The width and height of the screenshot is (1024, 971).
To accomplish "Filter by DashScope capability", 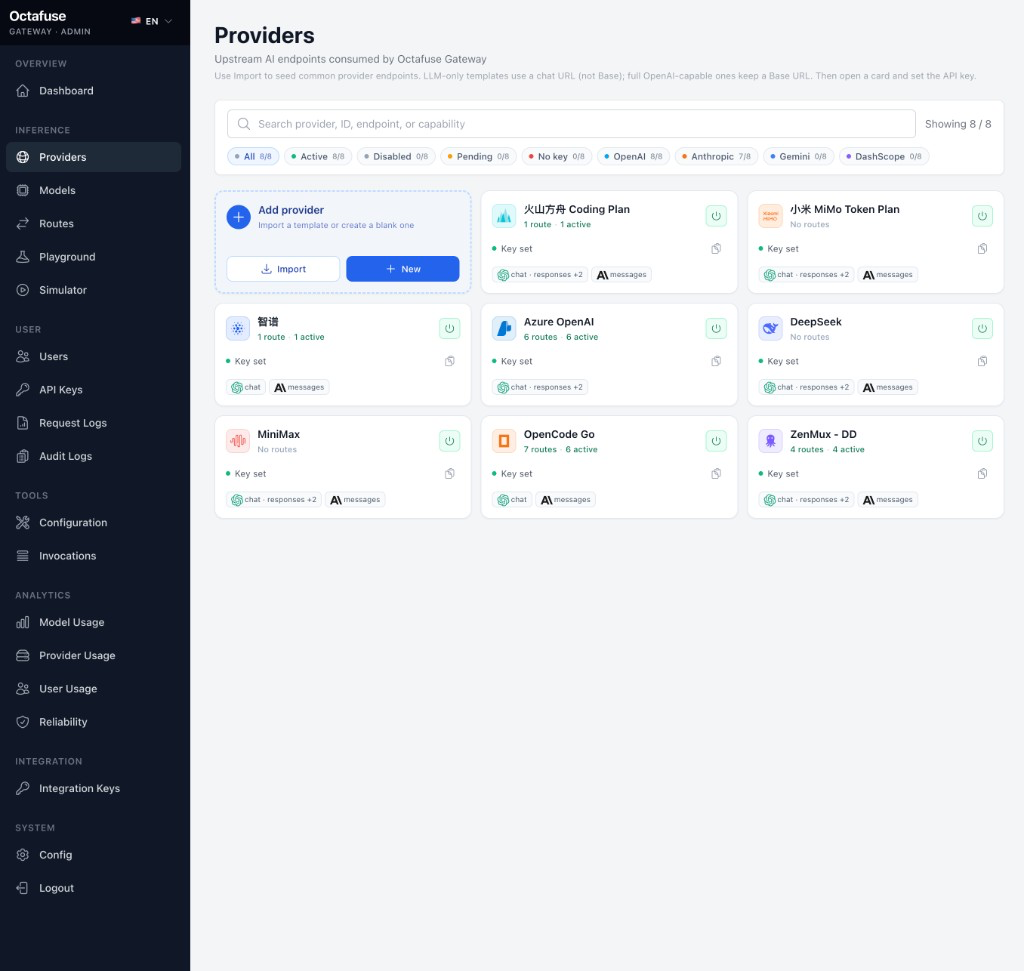I will pyautogui.click(x=884, y=157).
